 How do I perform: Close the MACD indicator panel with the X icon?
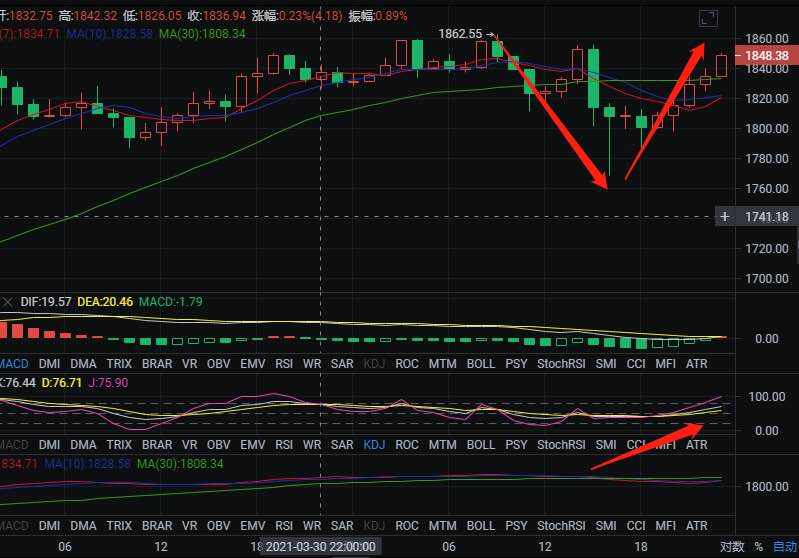coord(7,302)
